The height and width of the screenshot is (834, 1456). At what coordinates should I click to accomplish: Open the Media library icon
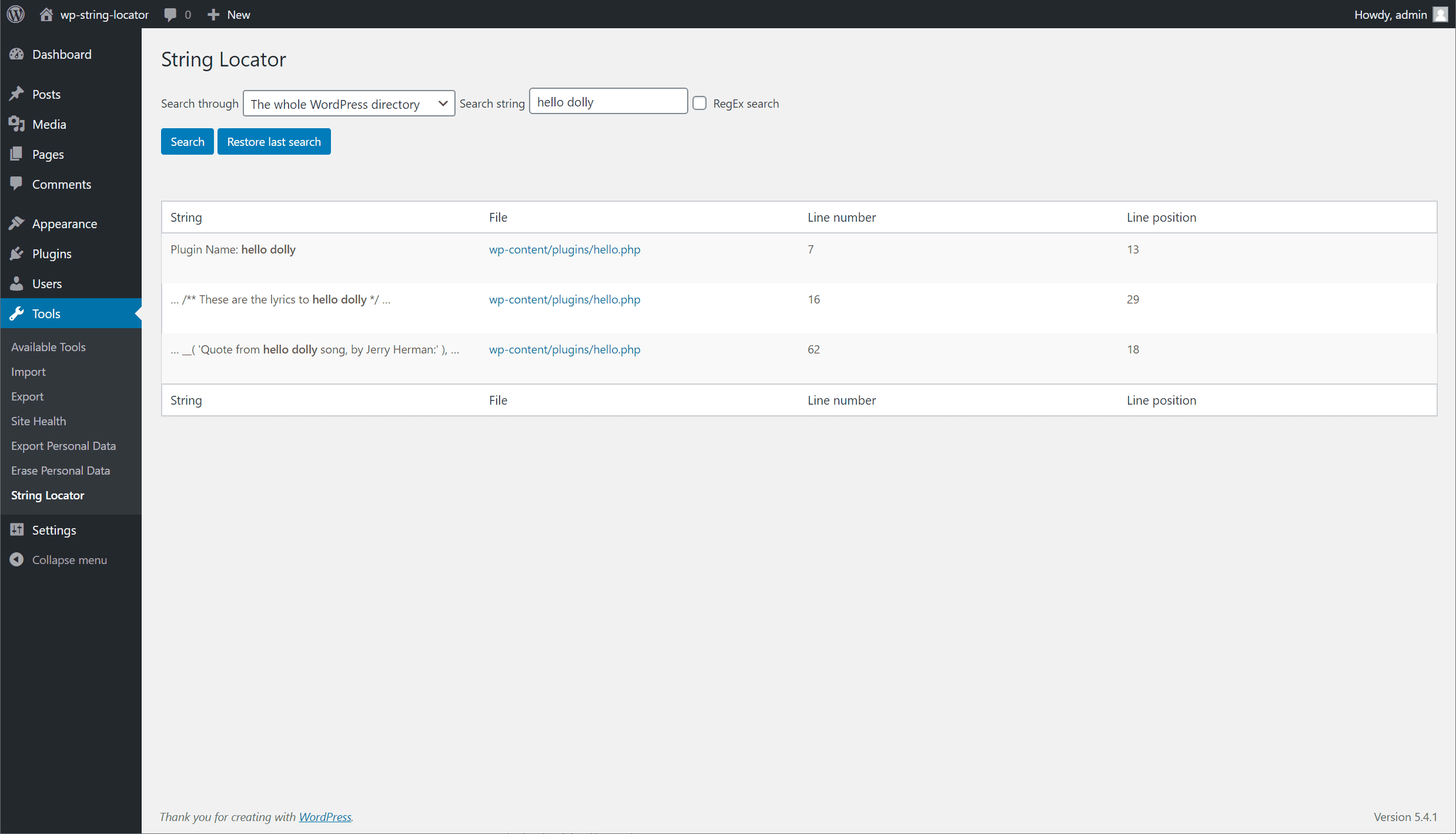click(x=16, y=124)
